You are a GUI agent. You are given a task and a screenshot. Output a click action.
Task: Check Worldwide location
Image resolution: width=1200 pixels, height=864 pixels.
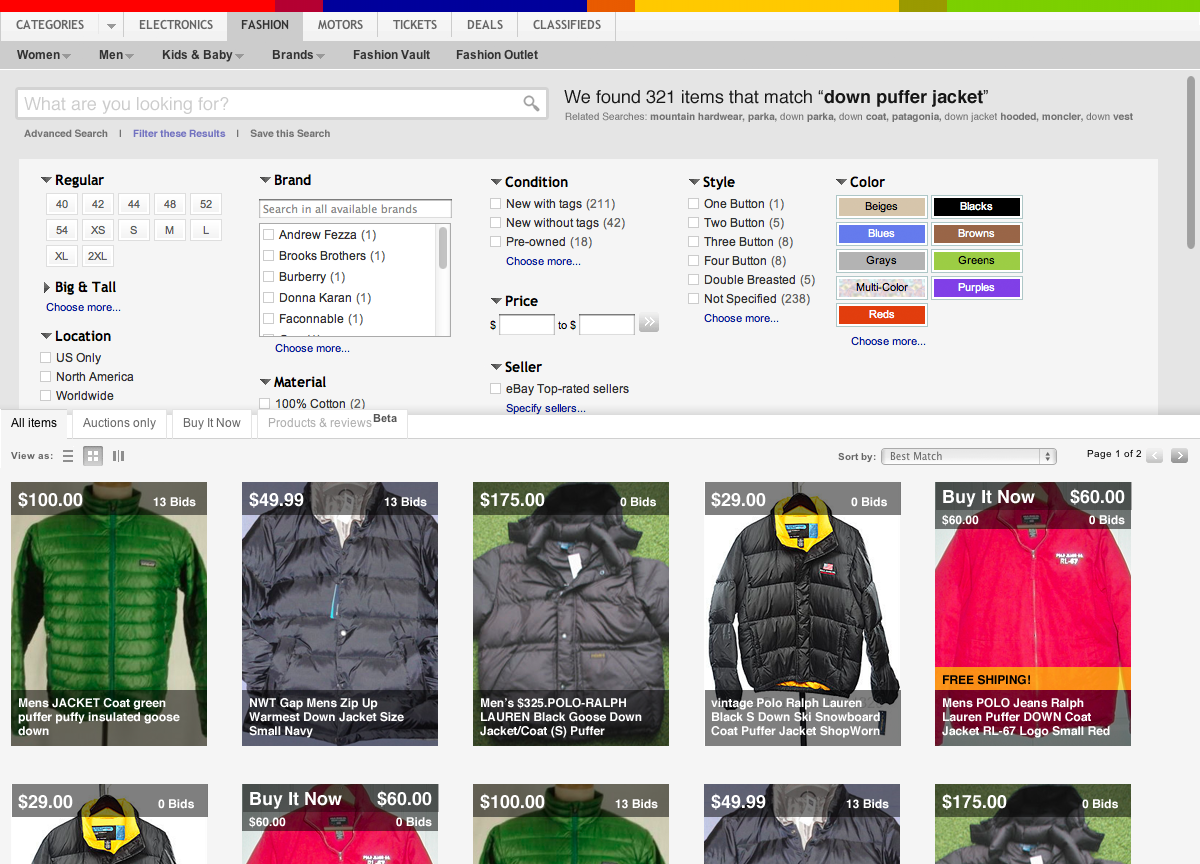(45, 396)
